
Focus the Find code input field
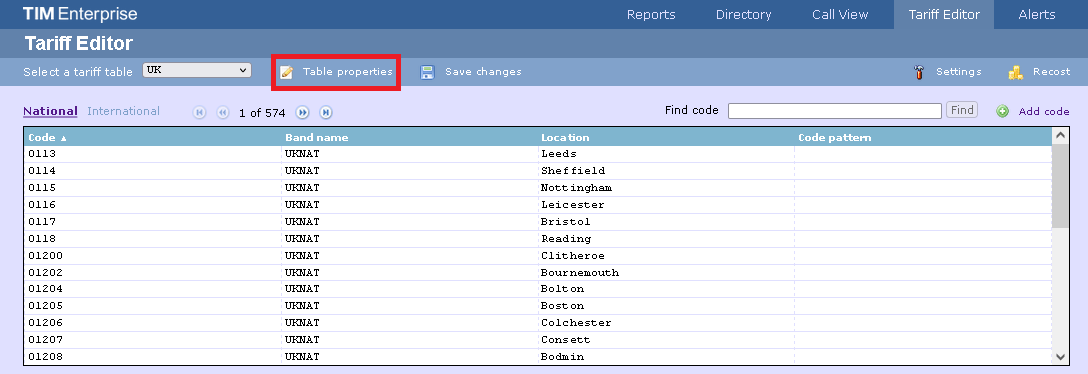pyautogui.click(x=835, y=110)
